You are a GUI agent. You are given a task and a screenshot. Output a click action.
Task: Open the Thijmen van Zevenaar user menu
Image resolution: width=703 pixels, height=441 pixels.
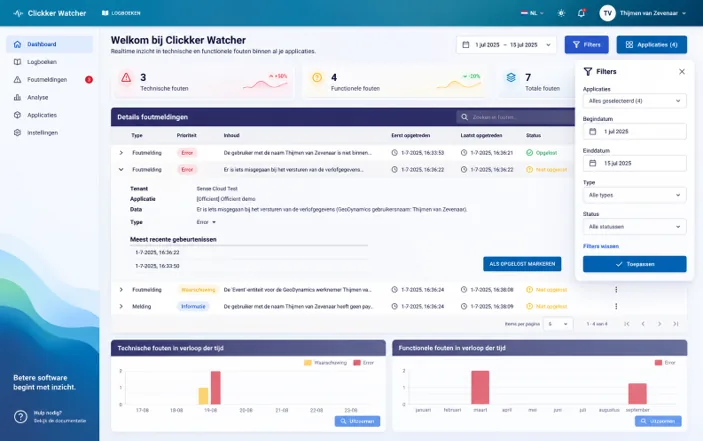point(653,13)
